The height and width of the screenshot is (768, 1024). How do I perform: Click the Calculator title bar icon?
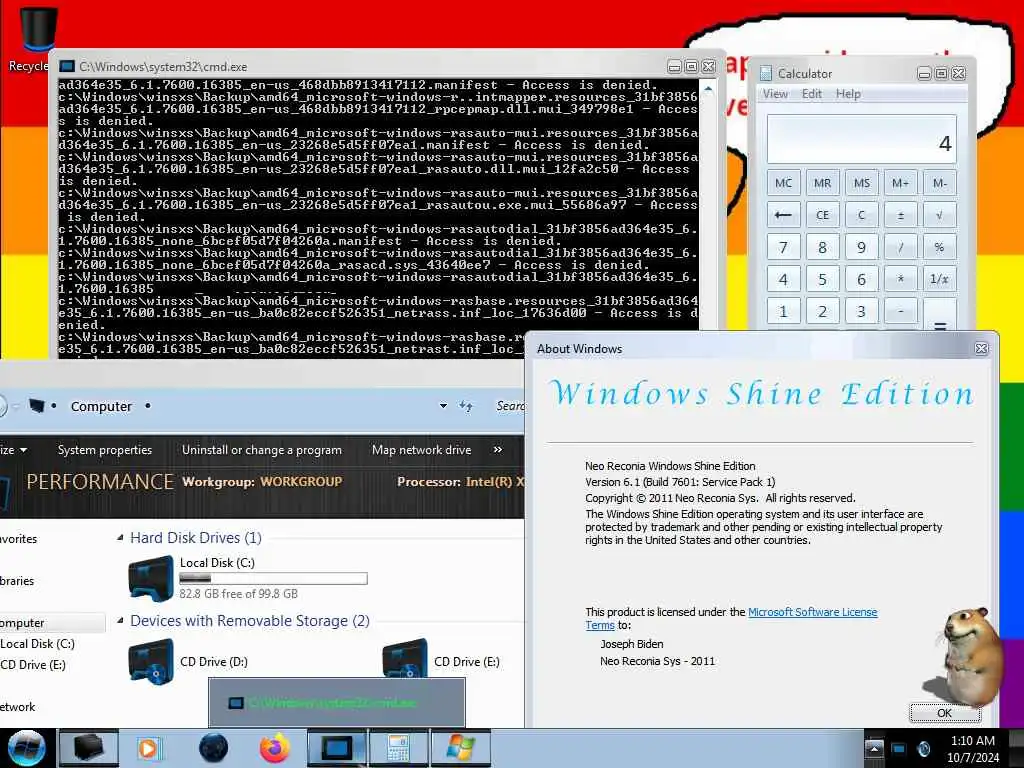point(766,73)
